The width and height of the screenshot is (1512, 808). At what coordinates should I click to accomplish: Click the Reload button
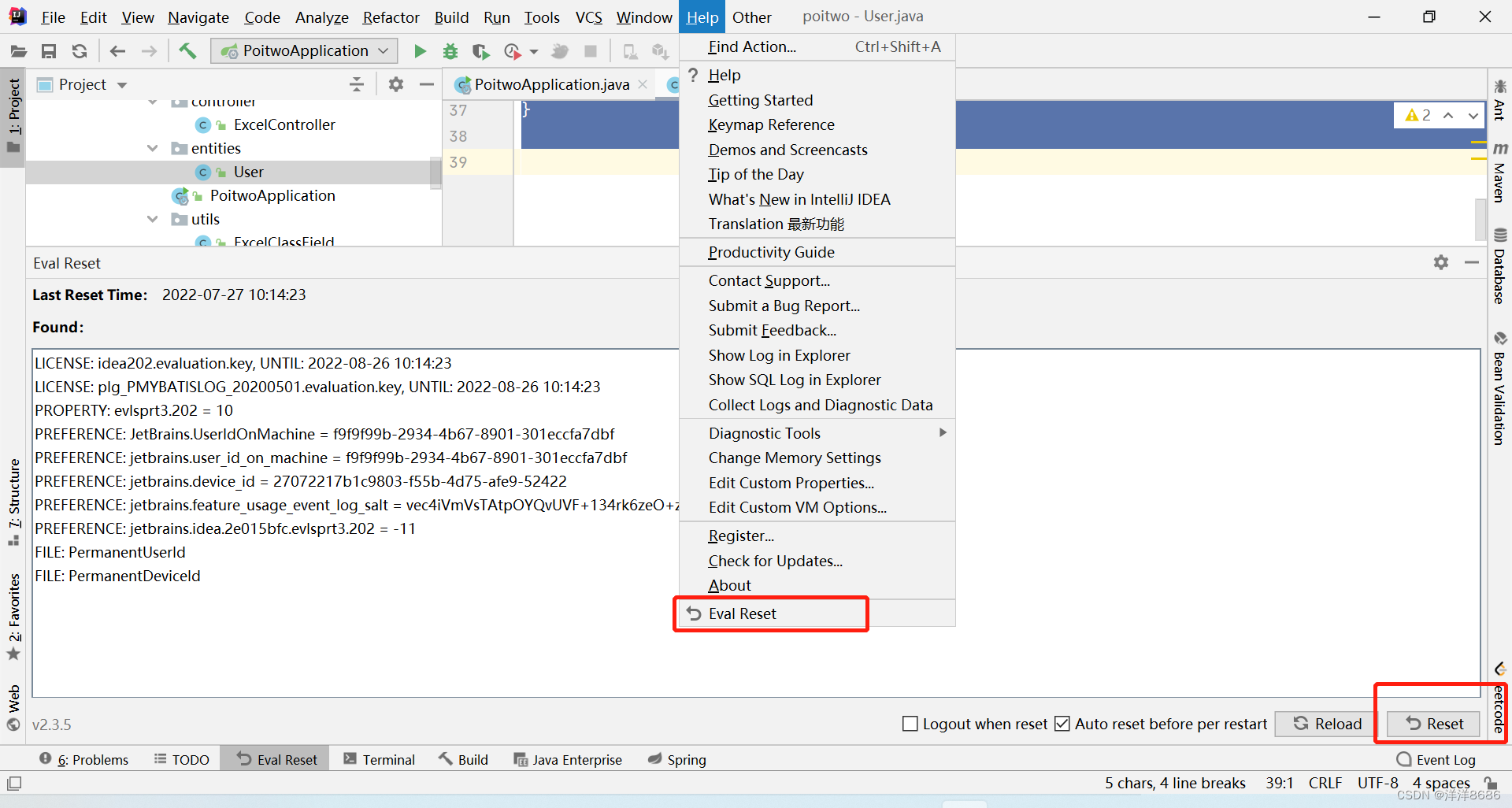click(1326, 723)
